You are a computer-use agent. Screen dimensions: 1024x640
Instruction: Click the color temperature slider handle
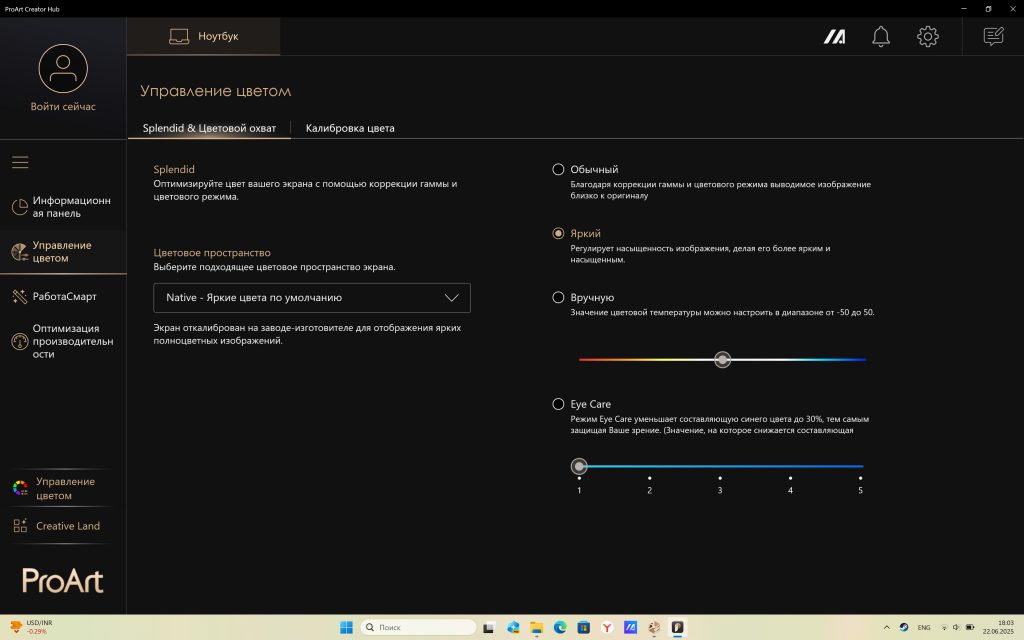coord(722,359)
